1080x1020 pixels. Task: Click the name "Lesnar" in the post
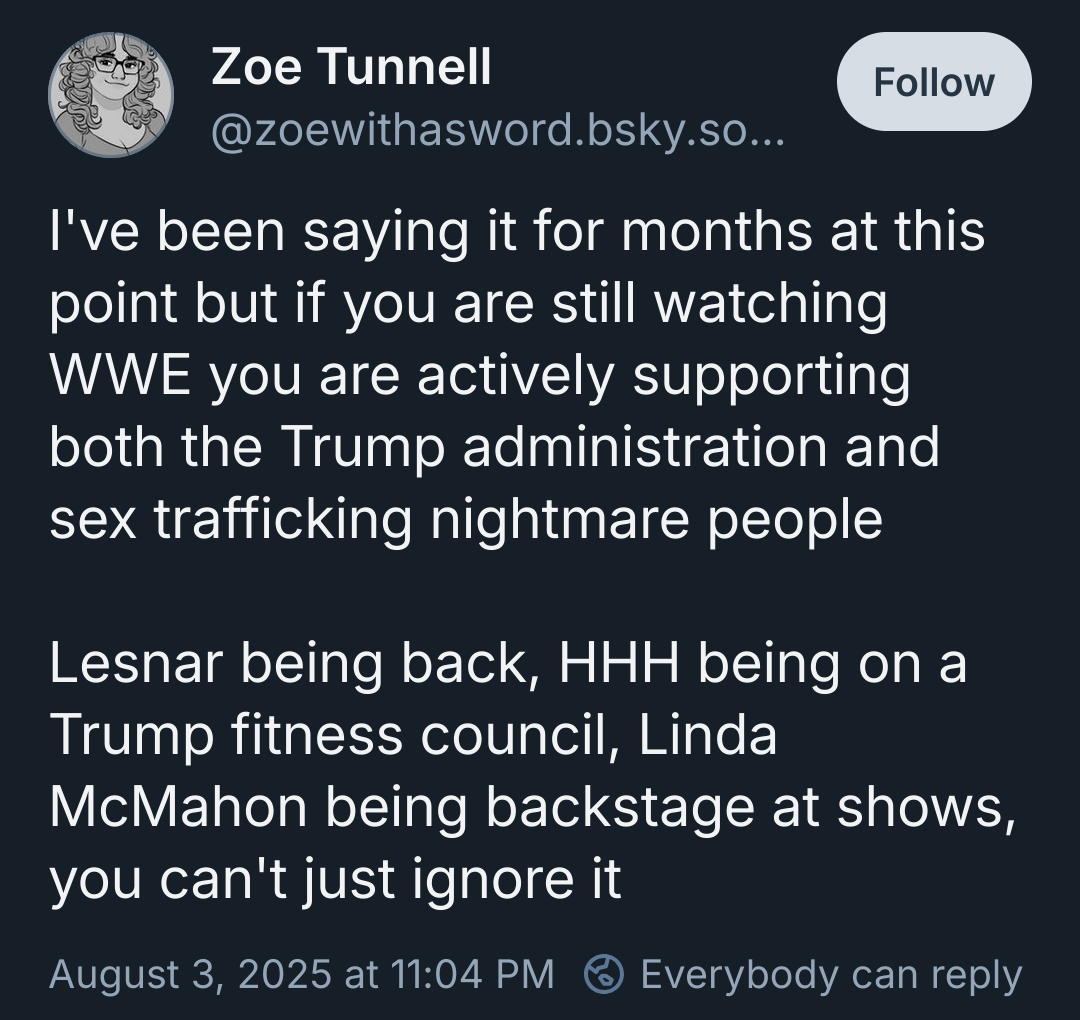(136, 663)
